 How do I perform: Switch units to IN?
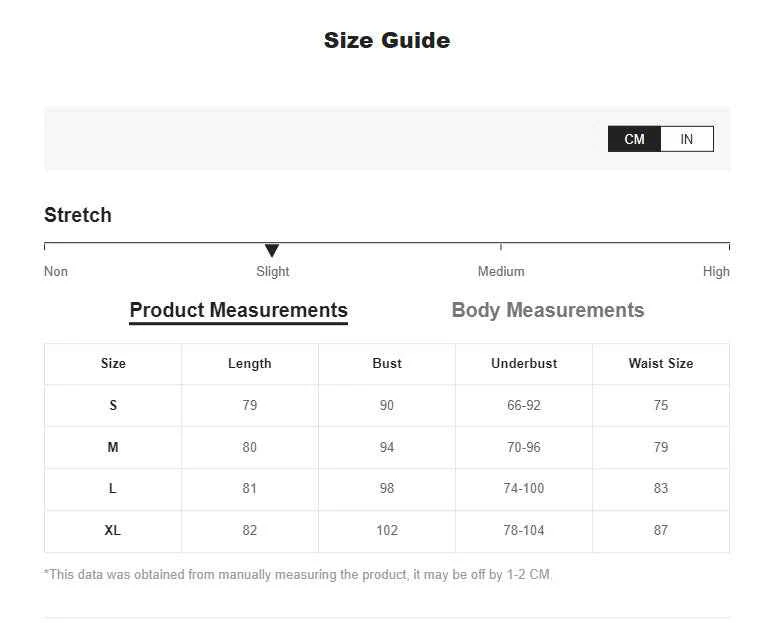tap(686, 139)
